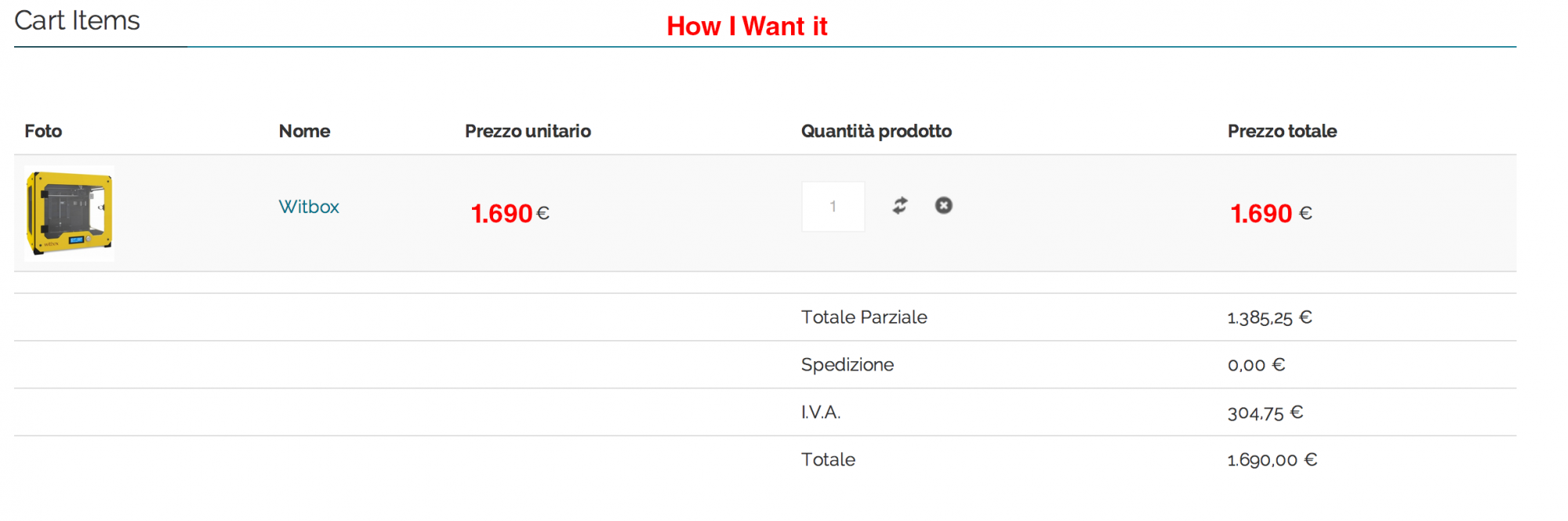Click the Quantità prodotto column header

(876, 131)
